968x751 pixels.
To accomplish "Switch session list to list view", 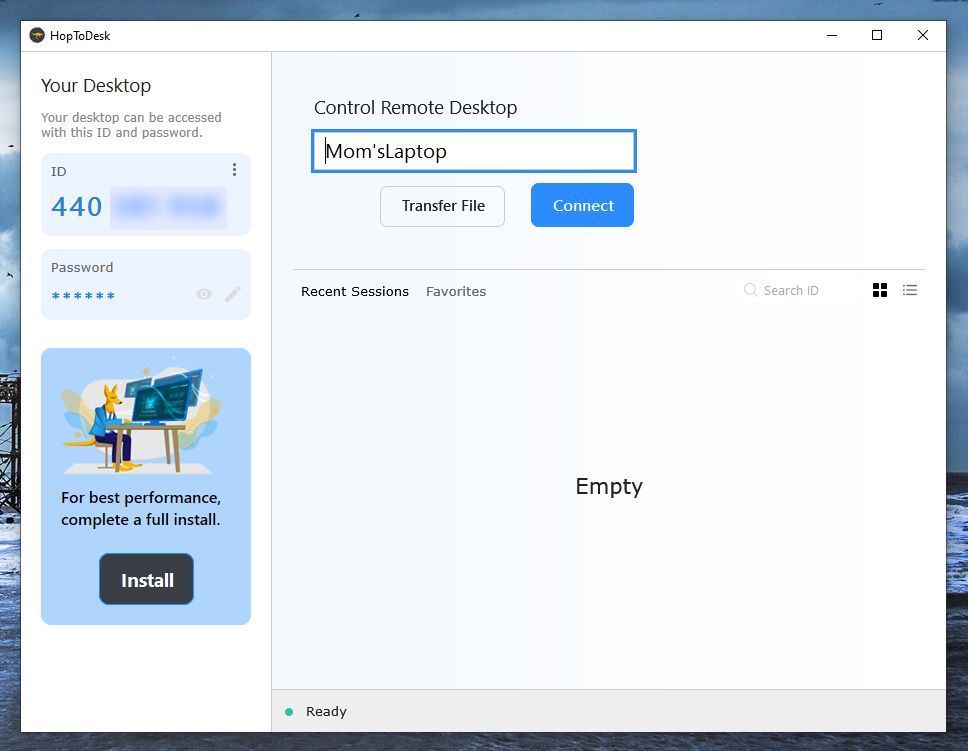I will click(909, 290).
